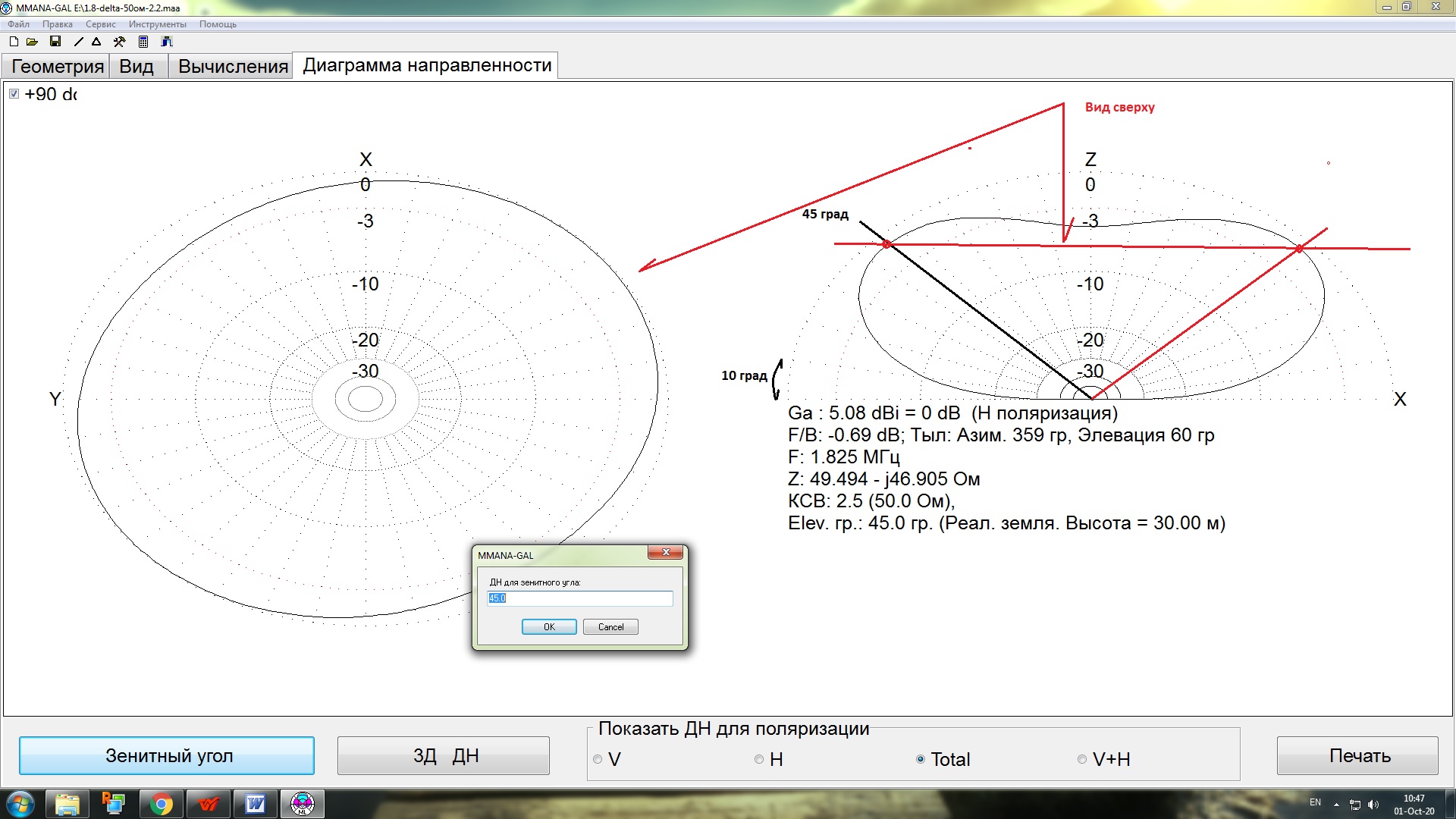The width and height of the screenshot is (1456, 819).
Task: Open Microsoft Word from taskbar
Action: (x=255, y=804)
